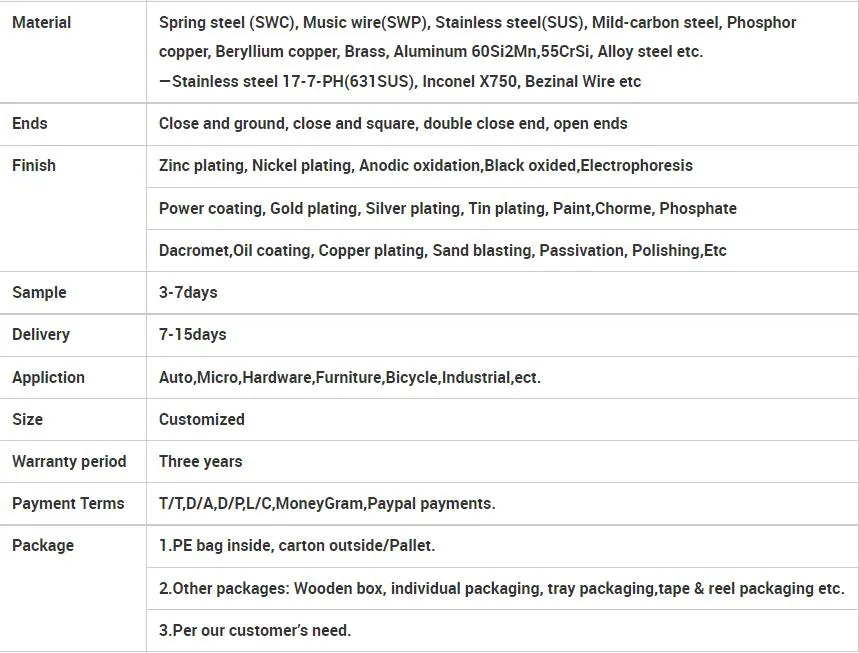This screenshot has height=653, width=859.
Task: Click the "Three years" warranty value
Action: click(x=201, y=462)
